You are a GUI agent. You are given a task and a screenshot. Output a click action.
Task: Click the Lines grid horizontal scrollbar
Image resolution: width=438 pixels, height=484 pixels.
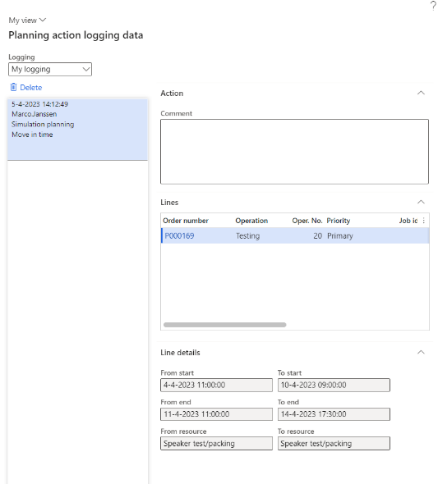pos(225,325)
